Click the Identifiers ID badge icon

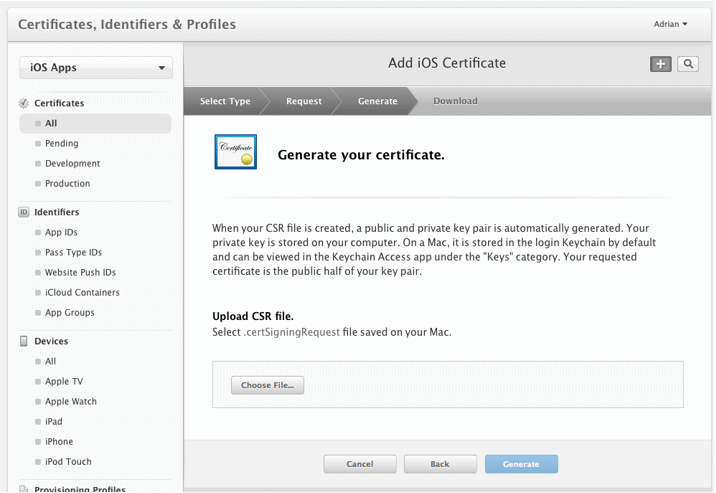coord(24,212)
